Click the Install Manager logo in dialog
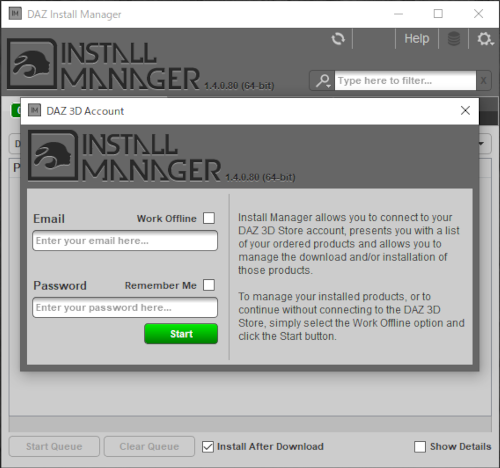The image size is (500, 468). (124, 156)
